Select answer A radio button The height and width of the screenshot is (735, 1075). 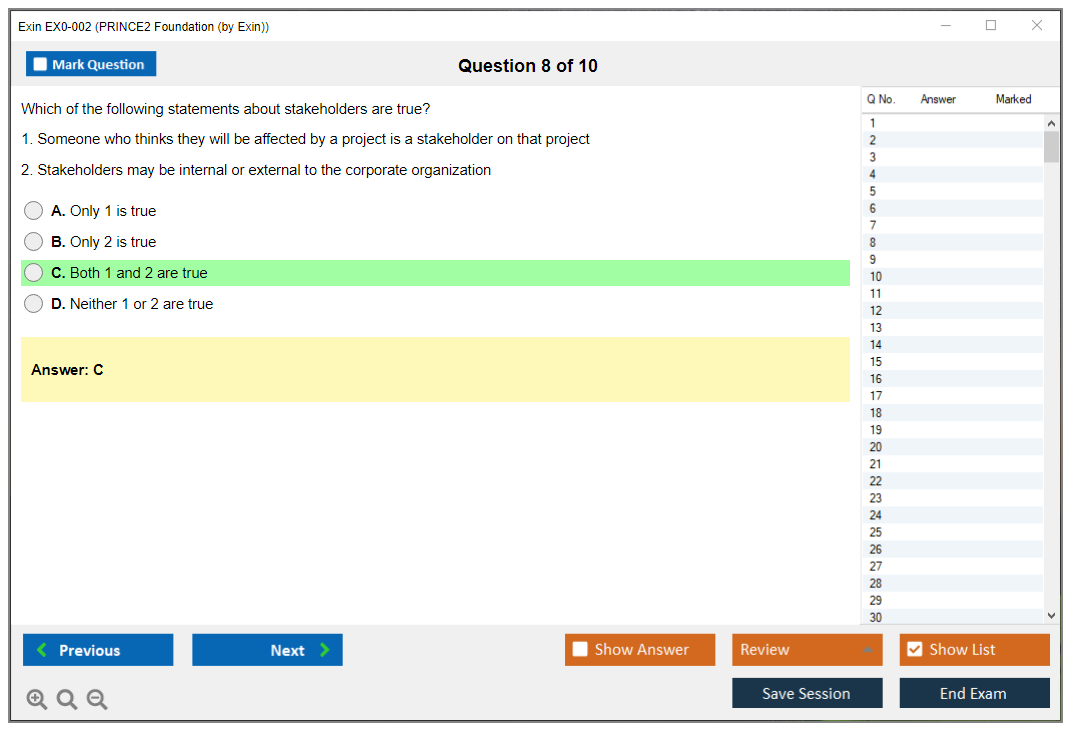[34, 211]
